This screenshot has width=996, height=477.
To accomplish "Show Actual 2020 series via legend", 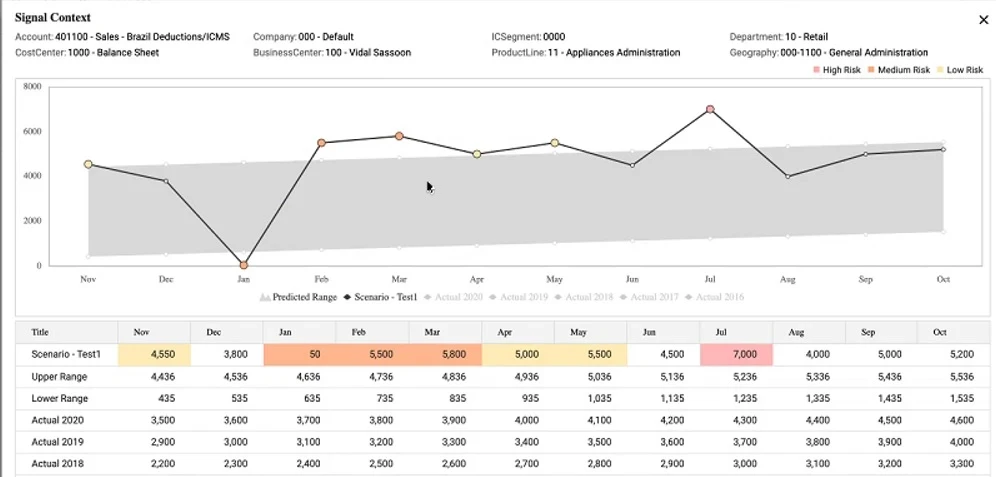I will tap(457, 297).
